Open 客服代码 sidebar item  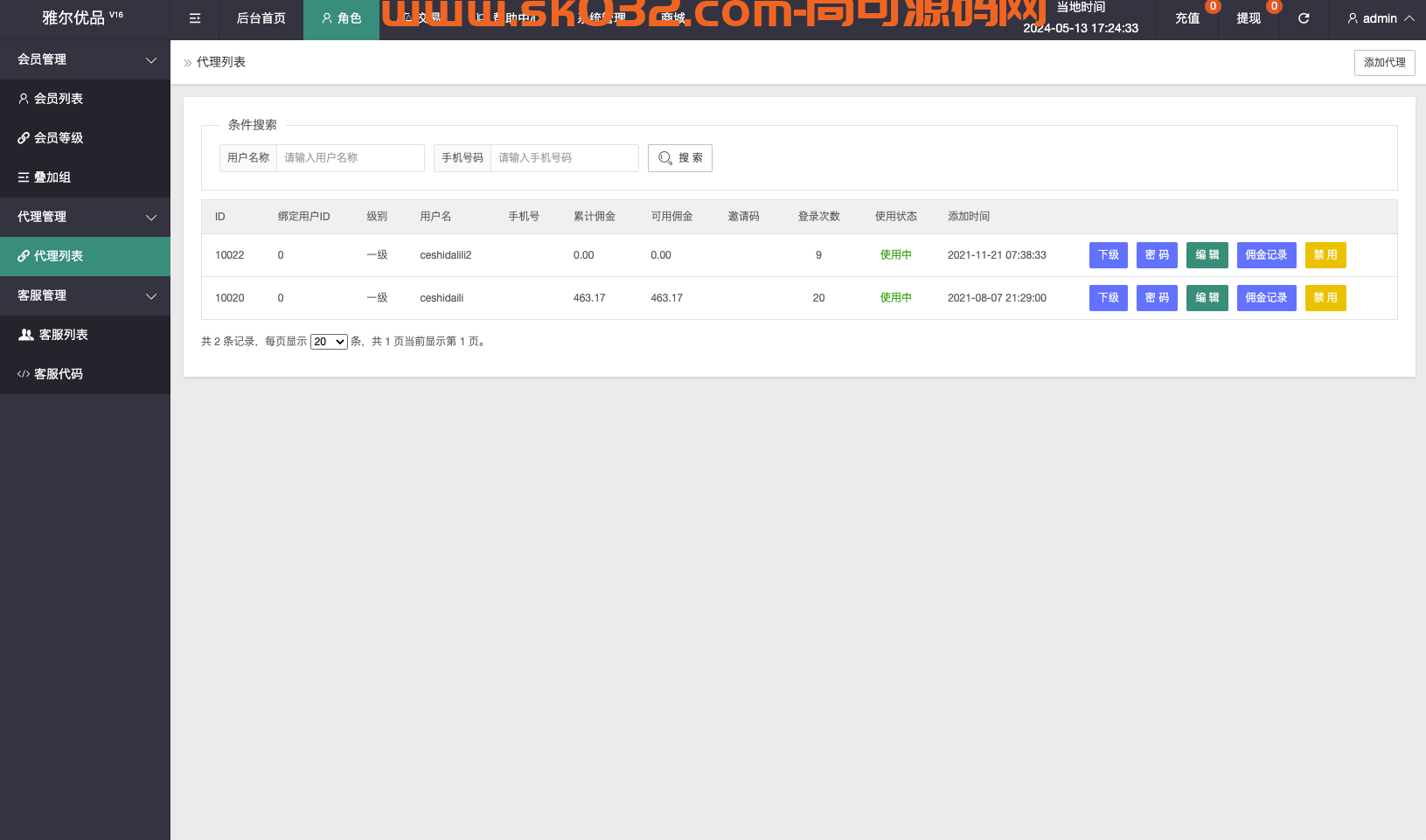click(85, 374)
